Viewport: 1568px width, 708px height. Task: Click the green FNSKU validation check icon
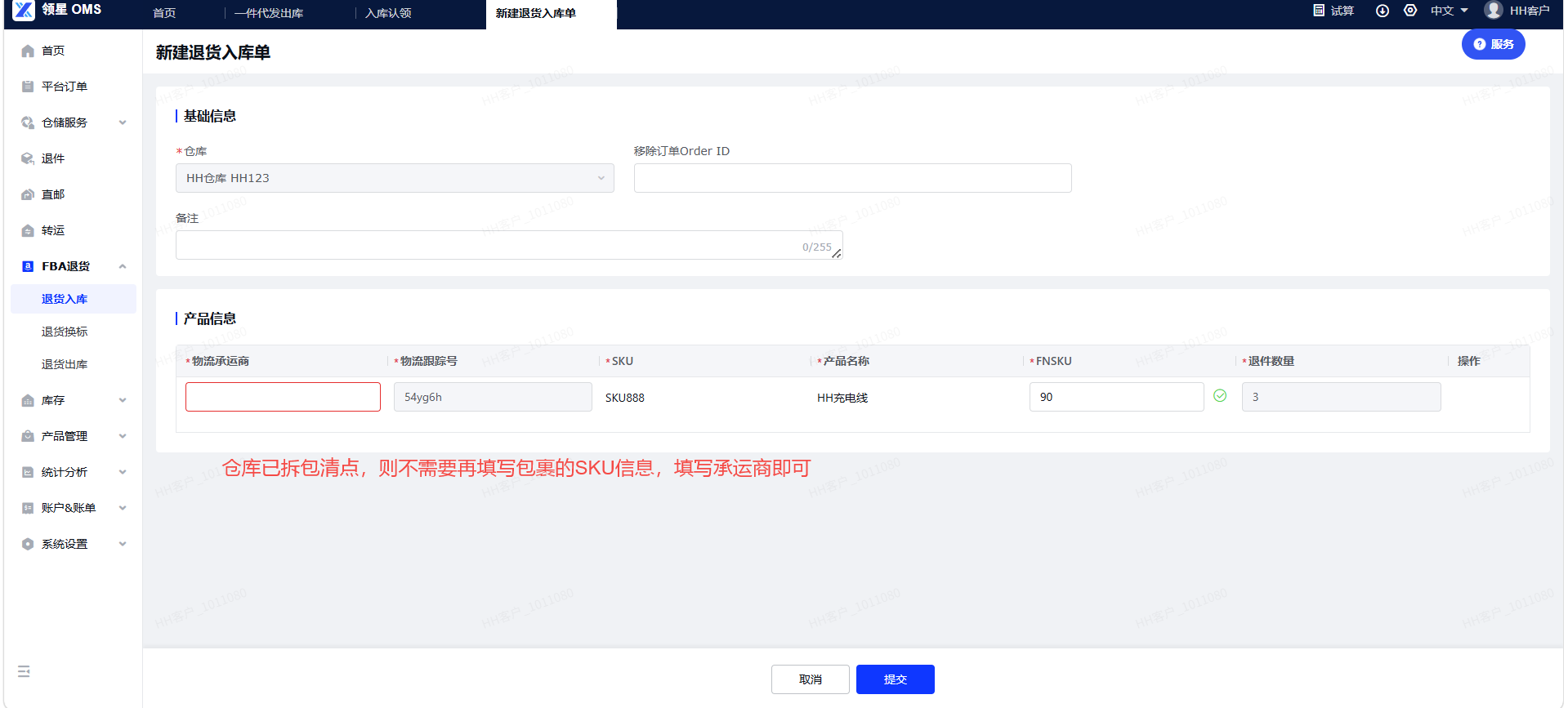(x=1220, y=396)
